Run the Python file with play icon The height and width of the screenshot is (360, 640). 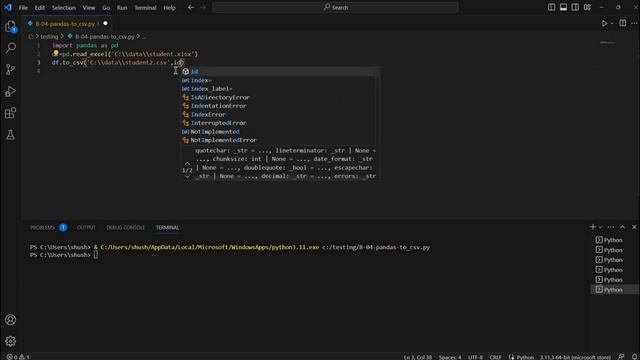604,24
